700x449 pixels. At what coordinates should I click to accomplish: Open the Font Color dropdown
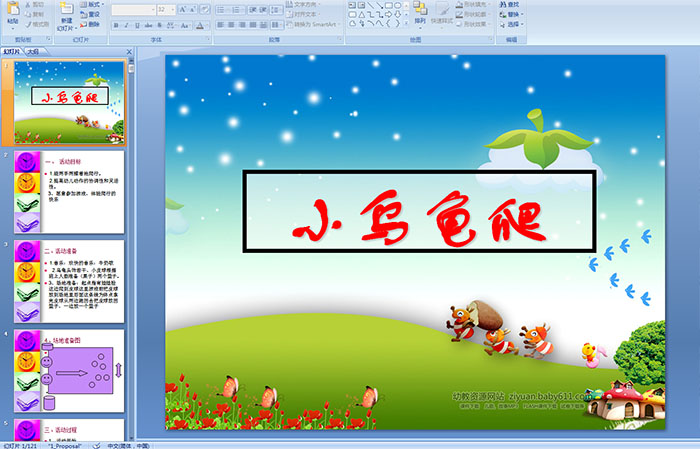tap(207, 26)
